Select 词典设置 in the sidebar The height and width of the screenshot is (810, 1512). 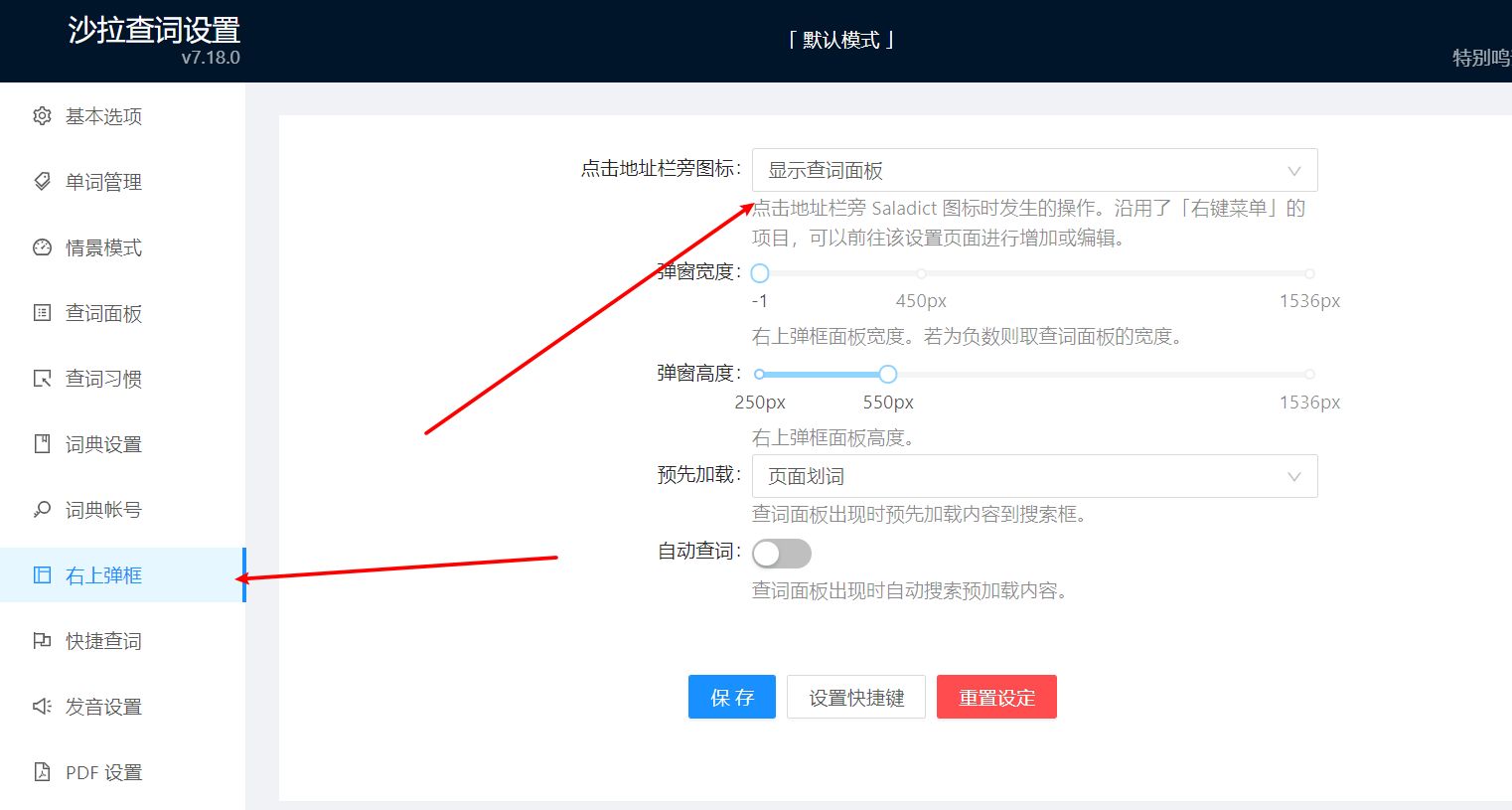point(122,444)
